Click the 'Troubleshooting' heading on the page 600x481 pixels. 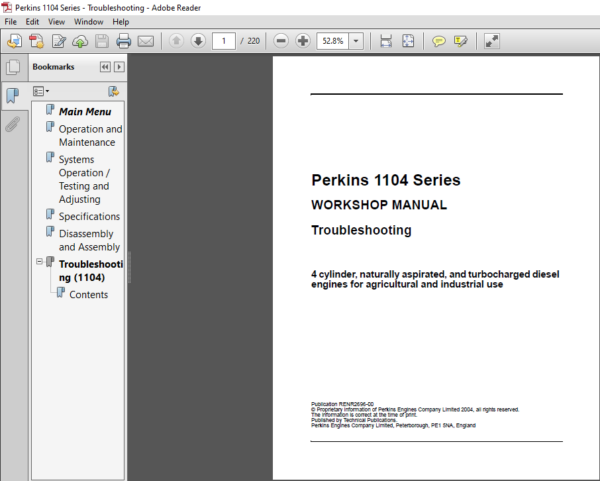tap(361, 230)
